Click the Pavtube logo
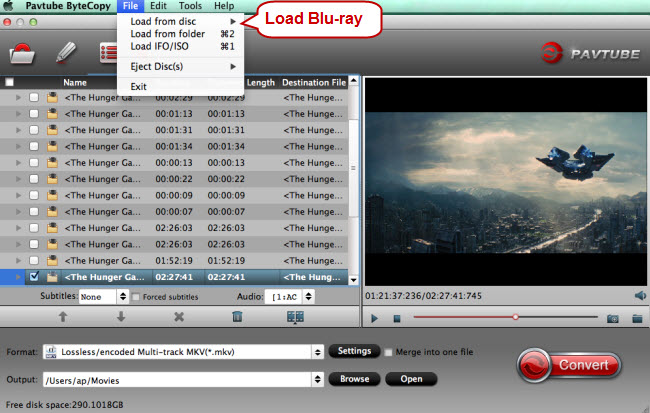Viewport: 650px width, 413px height. 590,53
